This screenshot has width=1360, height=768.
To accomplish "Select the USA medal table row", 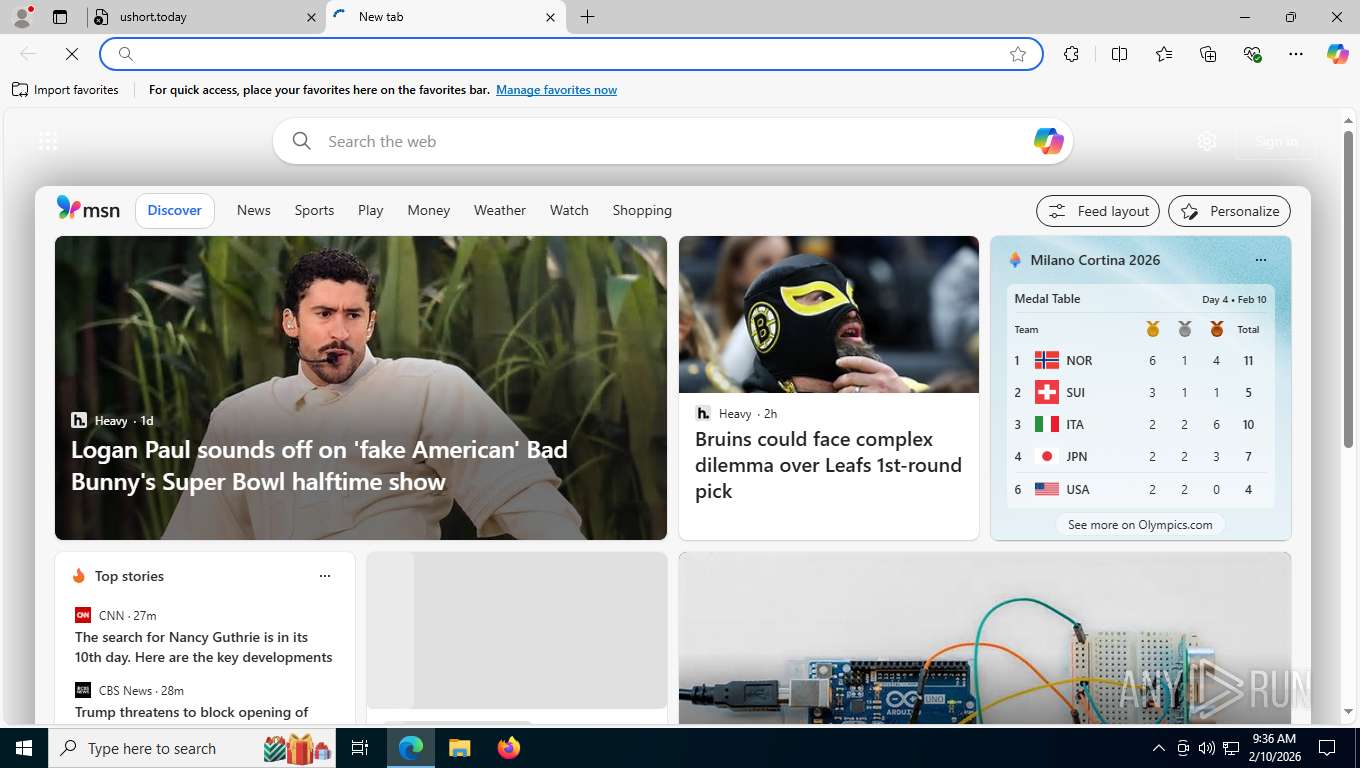I will point(1139,489).
